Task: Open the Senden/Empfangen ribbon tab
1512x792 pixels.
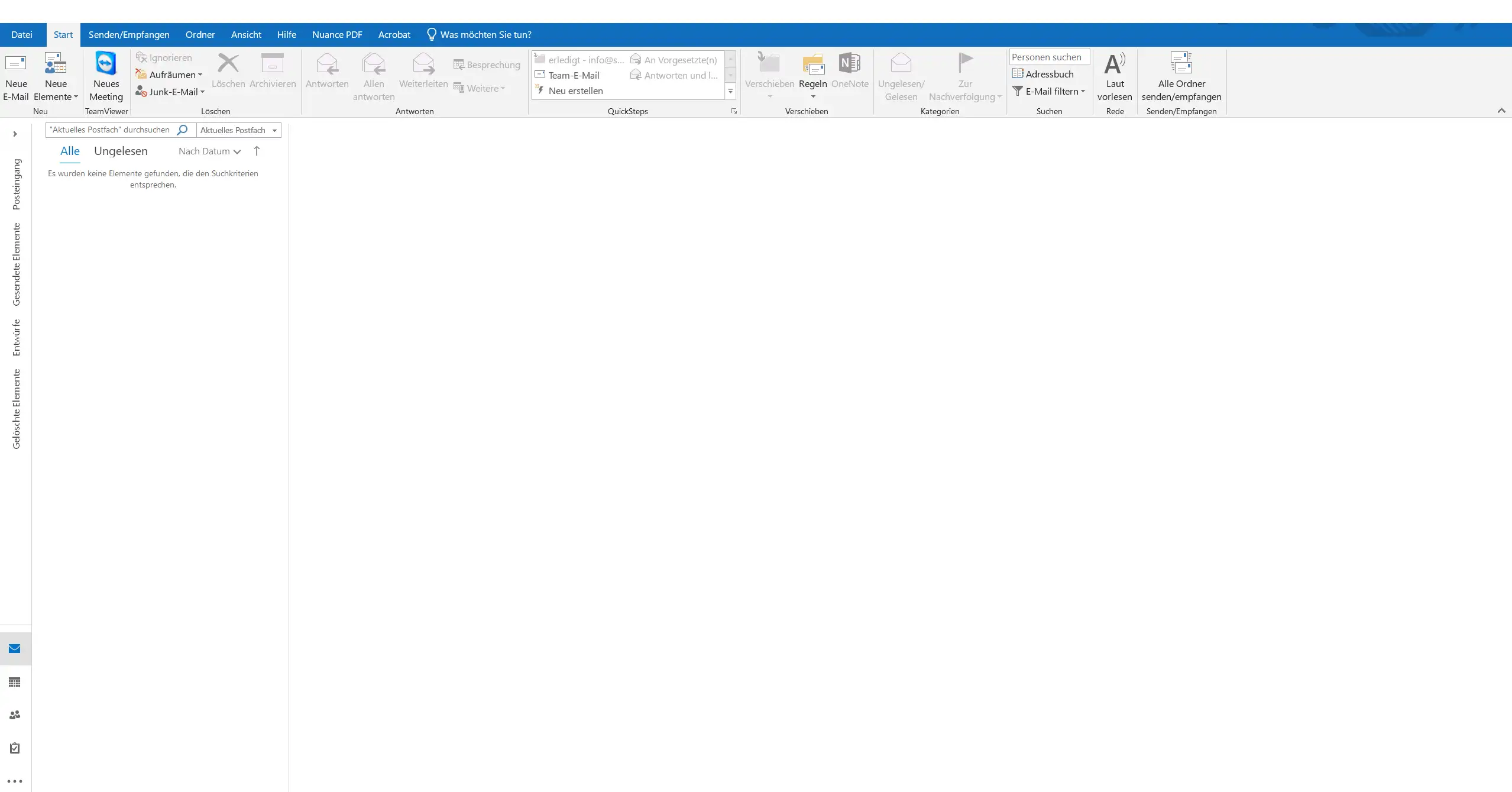Action: coord(129,34)
